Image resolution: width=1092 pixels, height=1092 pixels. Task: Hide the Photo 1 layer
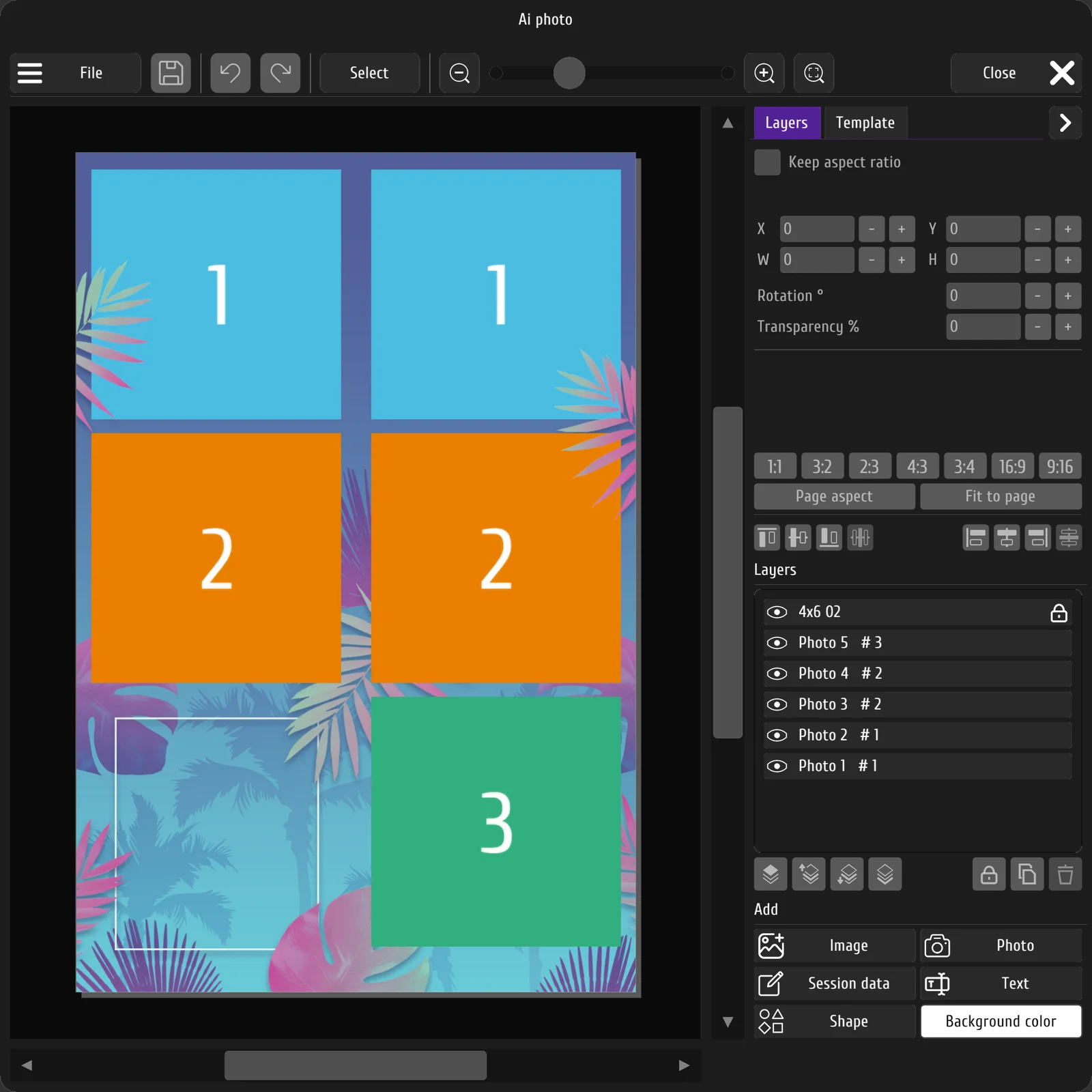(x=777, y=766)
